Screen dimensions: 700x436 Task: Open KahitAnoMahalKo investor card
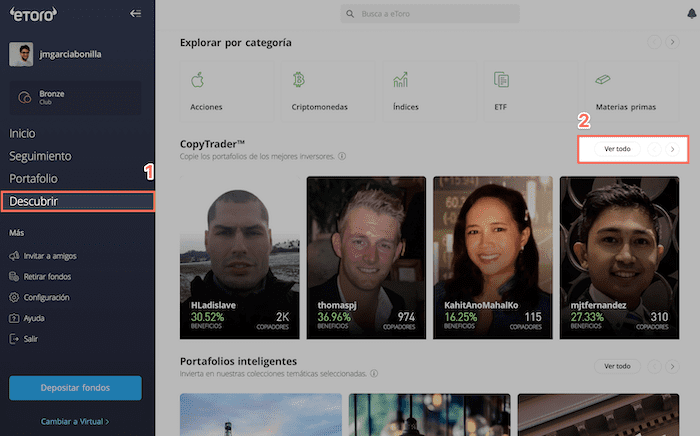pos(493,258)
